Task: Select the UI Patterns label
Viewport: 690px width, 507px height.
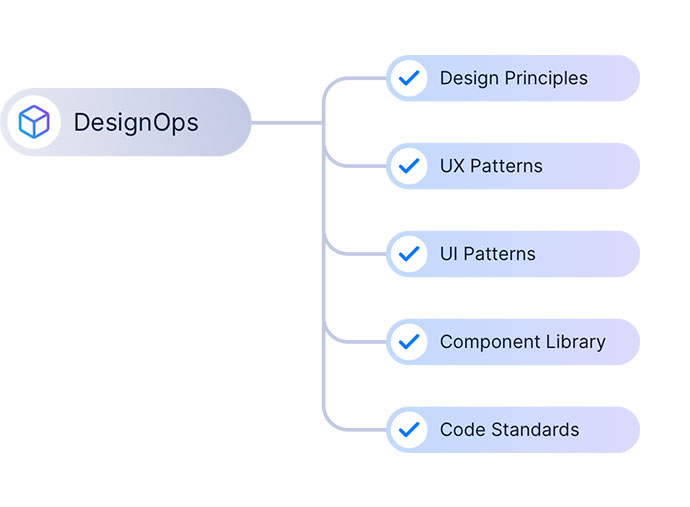Action: [x=488, y=254]
